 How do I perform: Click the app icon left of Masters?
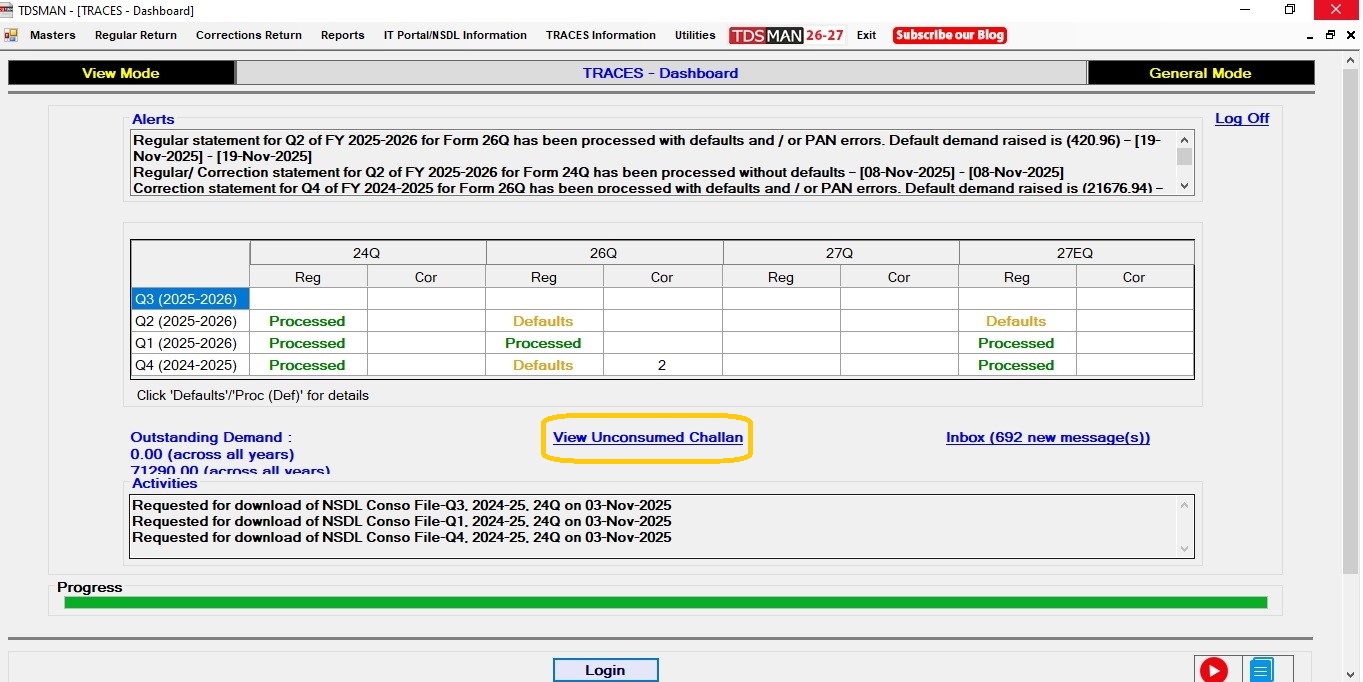click(11, 35)
